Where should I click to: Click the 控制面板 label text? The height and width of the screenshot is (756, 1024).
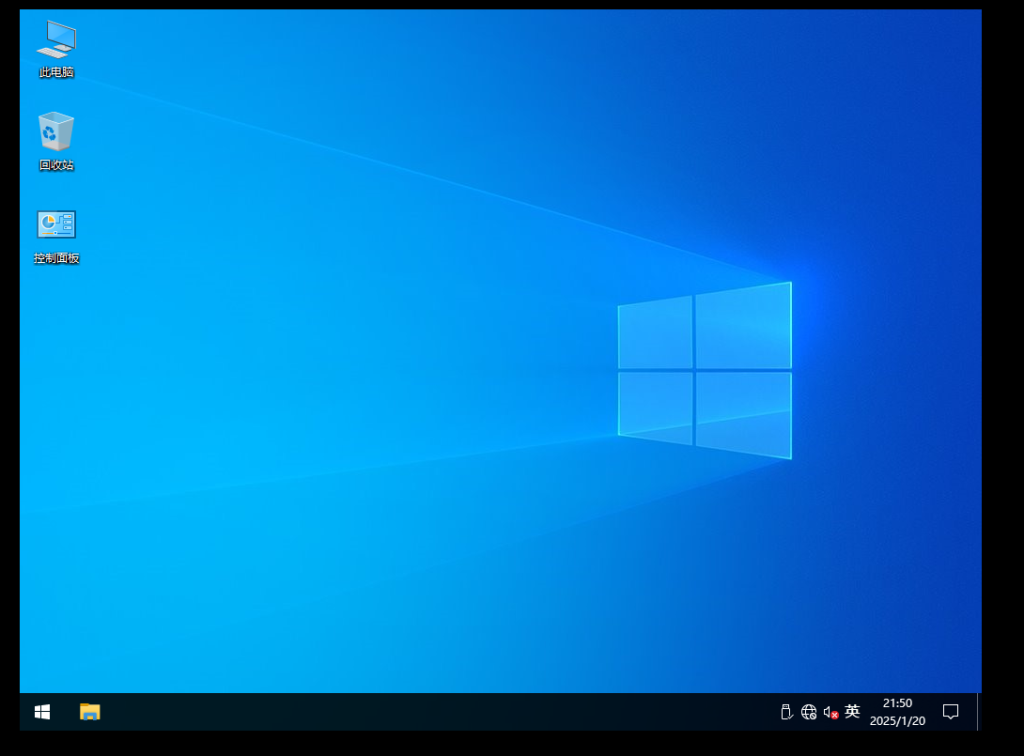point(56,258)
